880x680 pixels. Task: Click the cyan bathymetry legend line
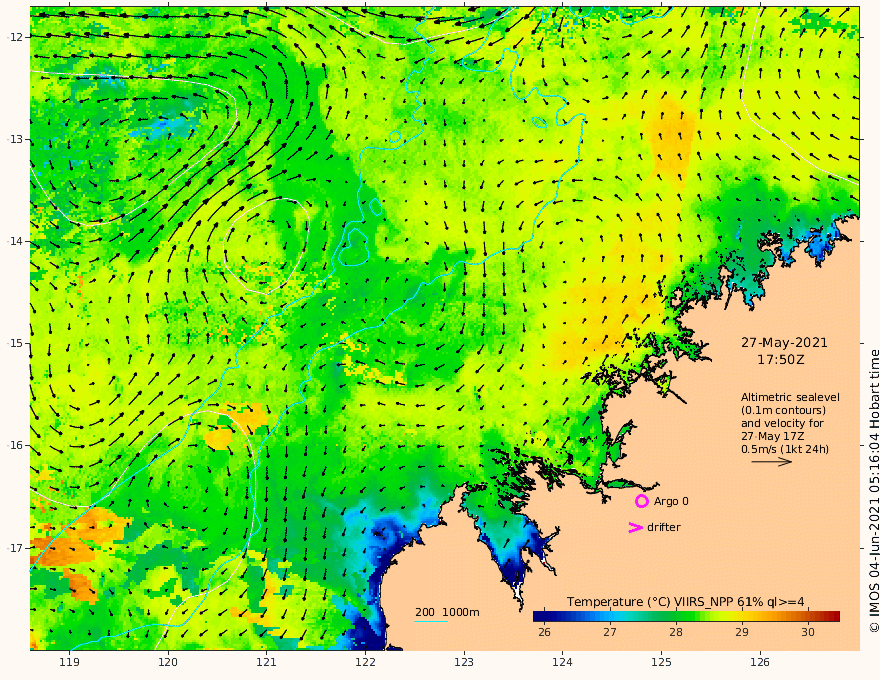431,621
